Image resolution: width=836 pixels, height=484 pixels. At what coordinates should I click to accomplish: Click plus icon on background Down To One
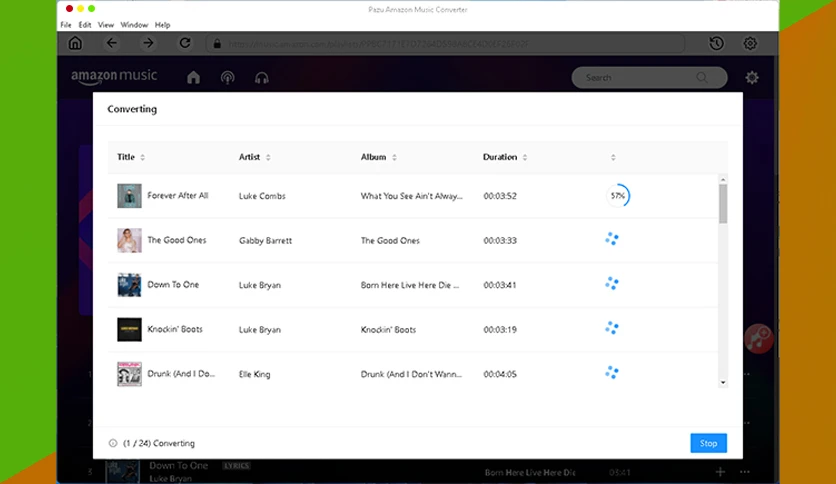click(720, 472)
